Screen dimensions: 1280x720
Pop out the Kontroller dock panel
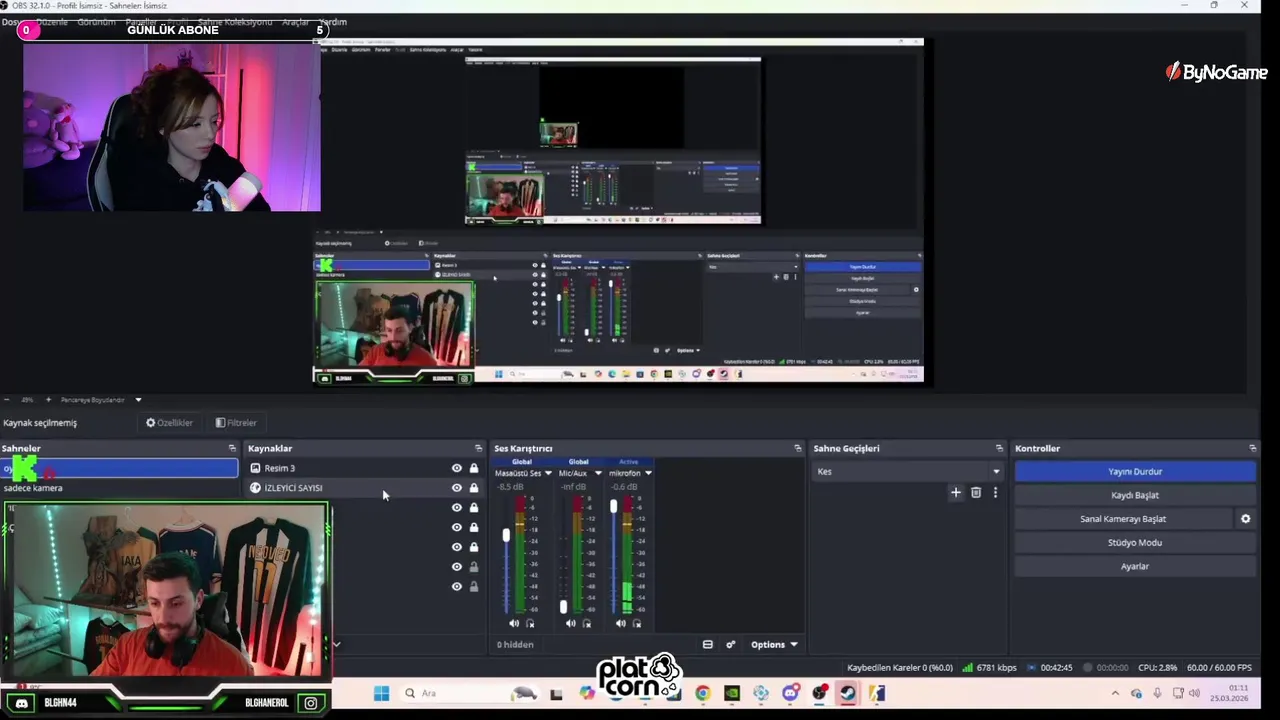tap(1252, 448)
